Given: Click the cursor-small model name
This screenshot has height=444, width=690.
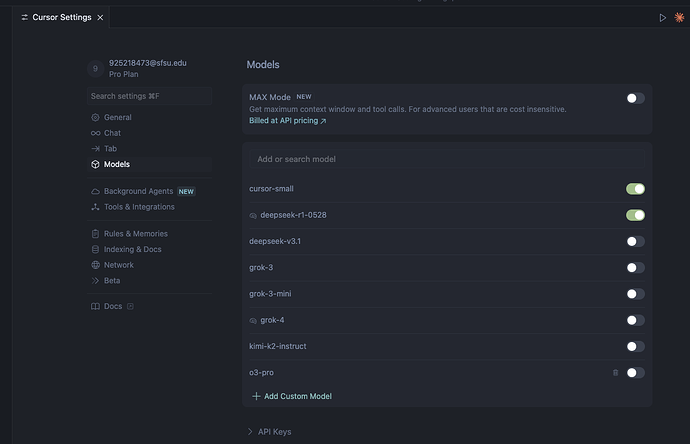Looking at the screenshot, I should [271, 189].
